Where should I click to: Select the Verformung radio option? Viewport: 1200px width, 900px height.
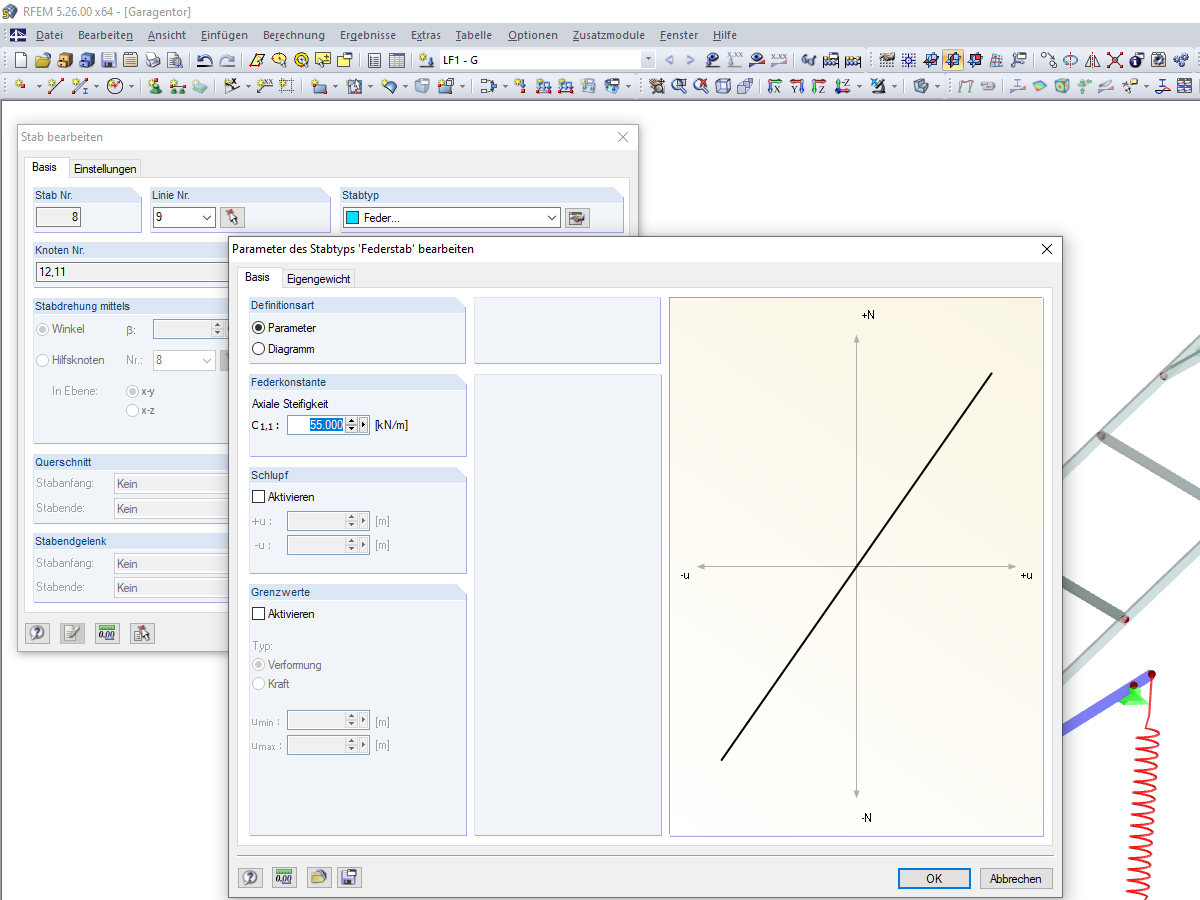259,665
